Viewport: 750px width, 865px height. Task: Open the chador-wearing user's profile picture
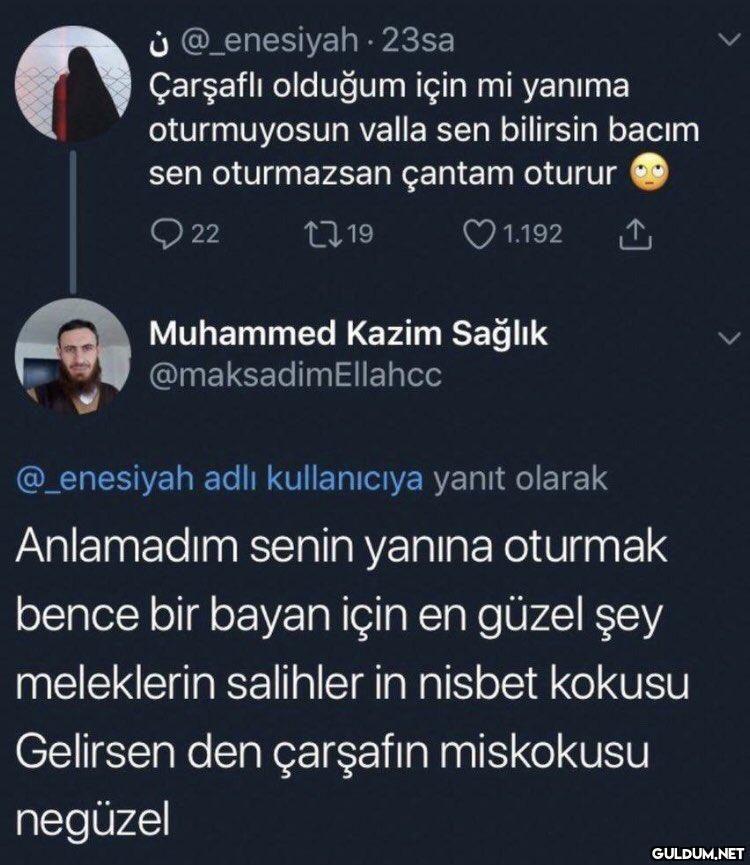tap(73, 84)
